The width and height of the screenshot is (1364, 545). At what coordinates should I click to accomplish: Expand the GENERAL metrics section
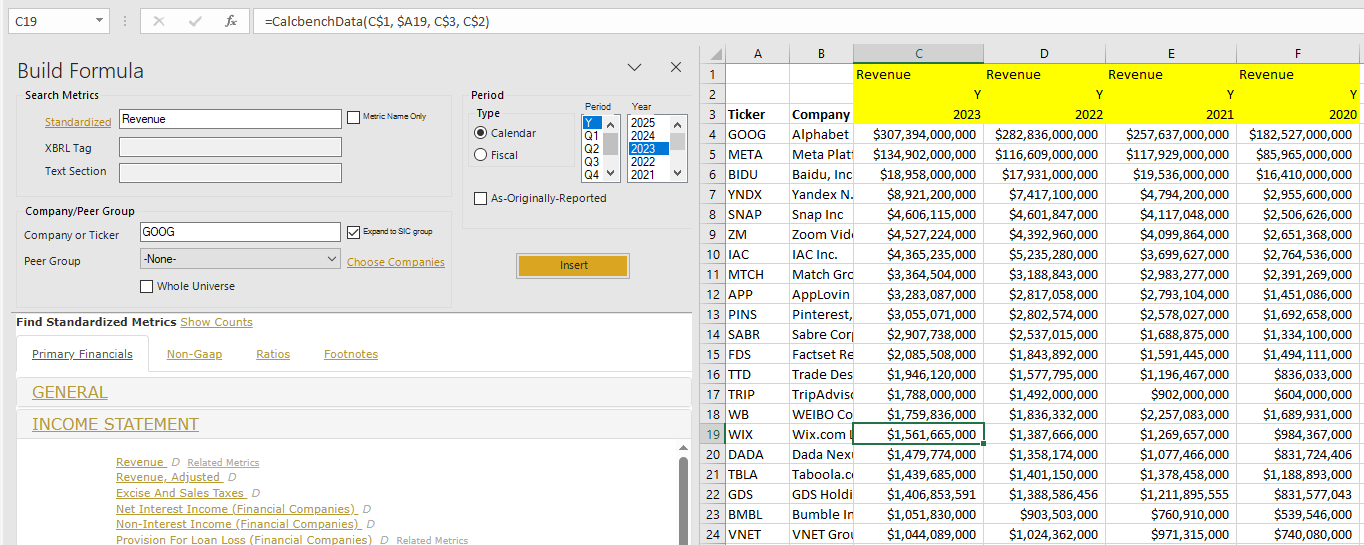[70, 393]
